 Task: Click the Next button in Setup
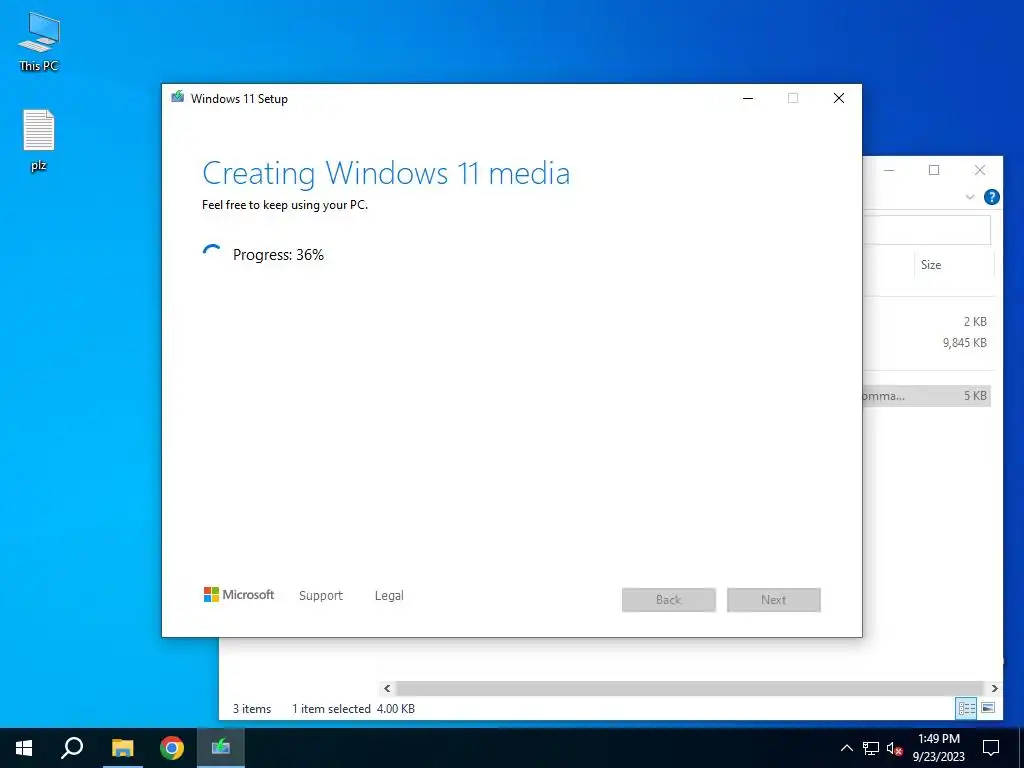pos(774,600)
